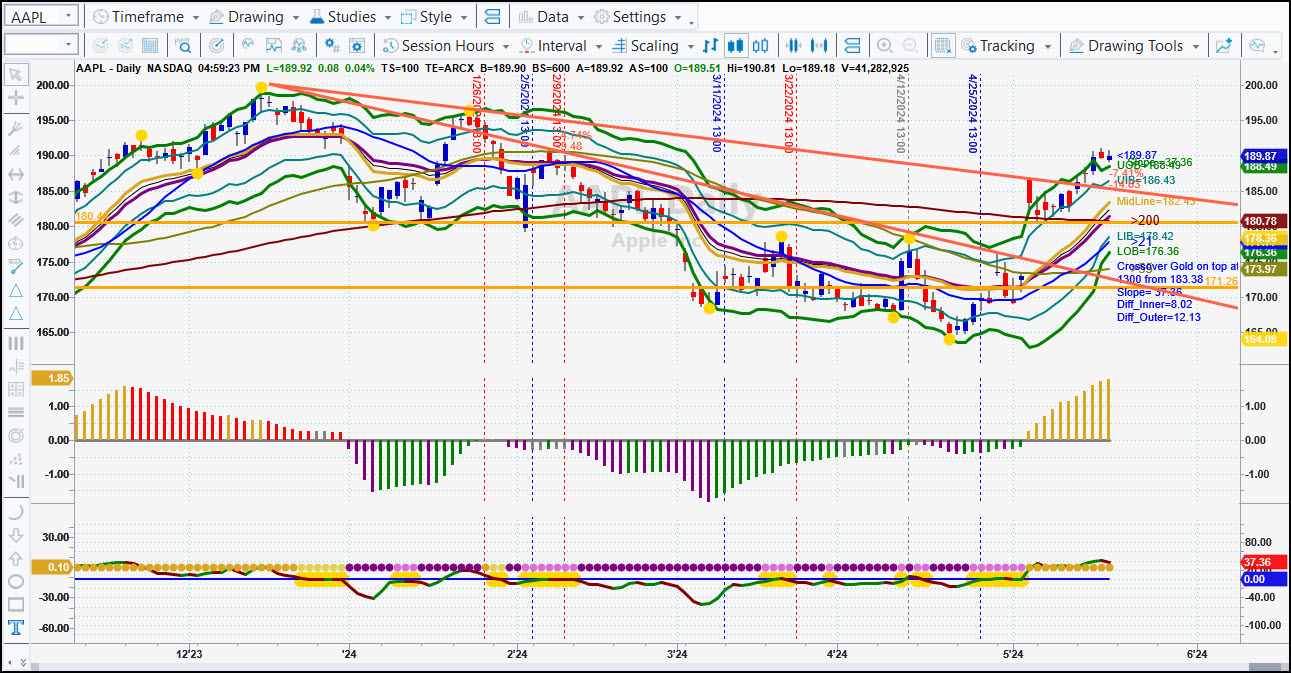Click the LIB=178.42 label
Image resolution: width=1291 pixels, height=673 pixels.
[x=1145, y=236]
